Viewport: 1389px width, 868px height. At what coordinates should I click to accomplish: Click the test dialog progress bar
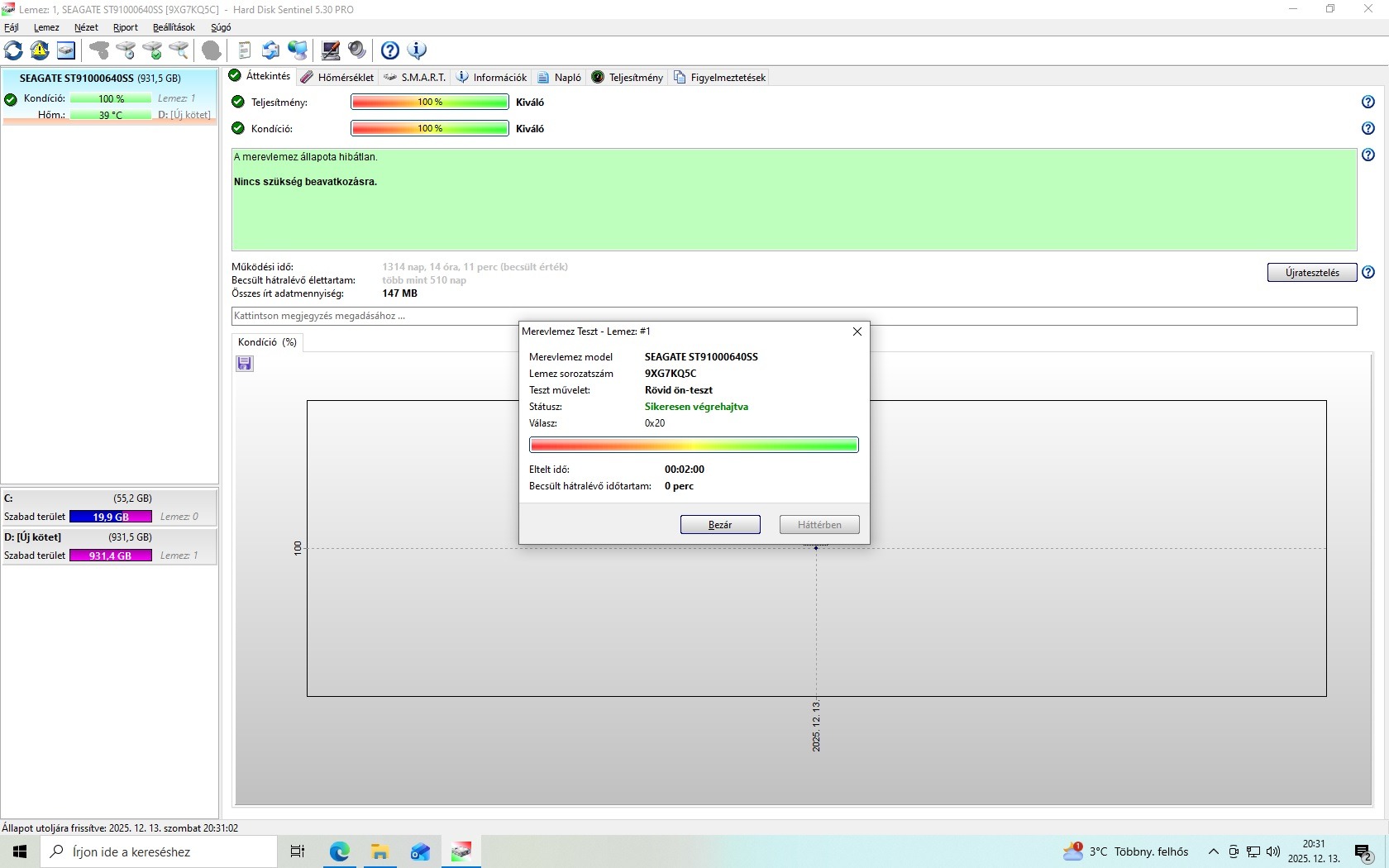tap(694, 446)
